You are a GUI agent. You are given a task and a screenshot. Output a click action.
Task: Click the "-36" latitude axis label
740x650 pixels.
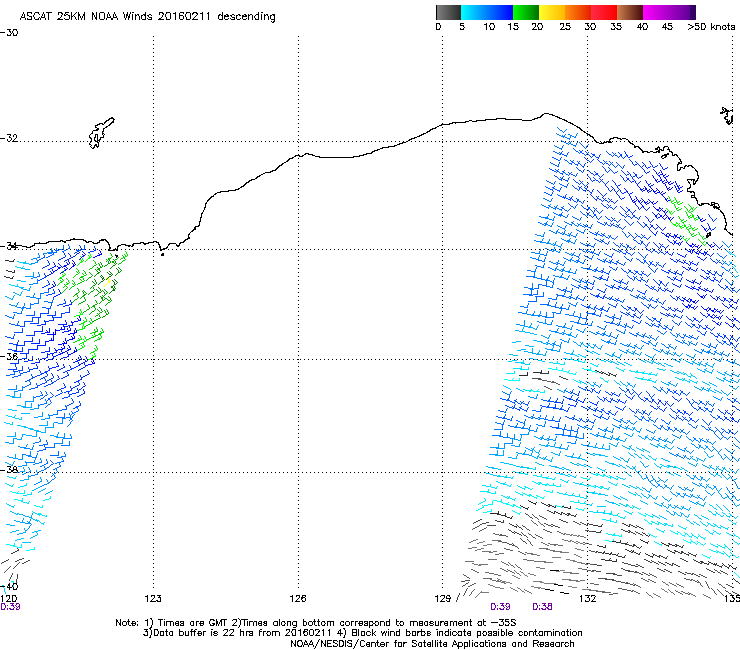9,357
